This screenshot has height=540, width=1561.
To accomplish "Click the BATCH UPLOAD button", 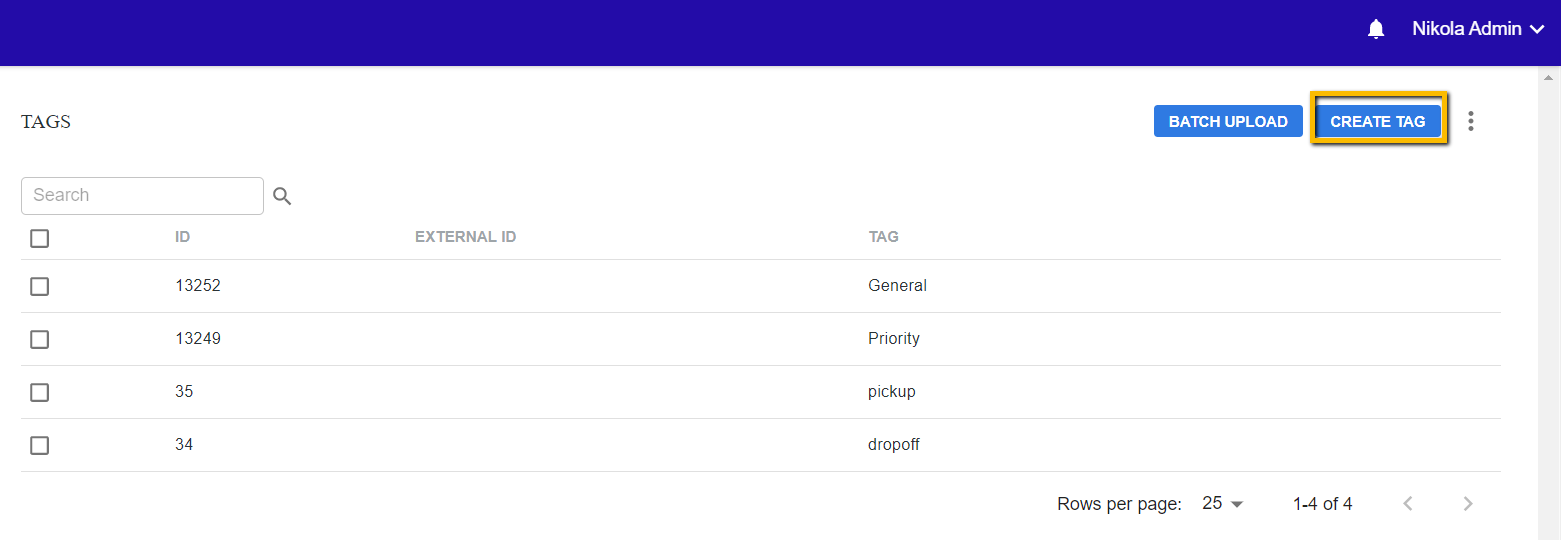I will pyautogui.click(x=1228, y=121).
